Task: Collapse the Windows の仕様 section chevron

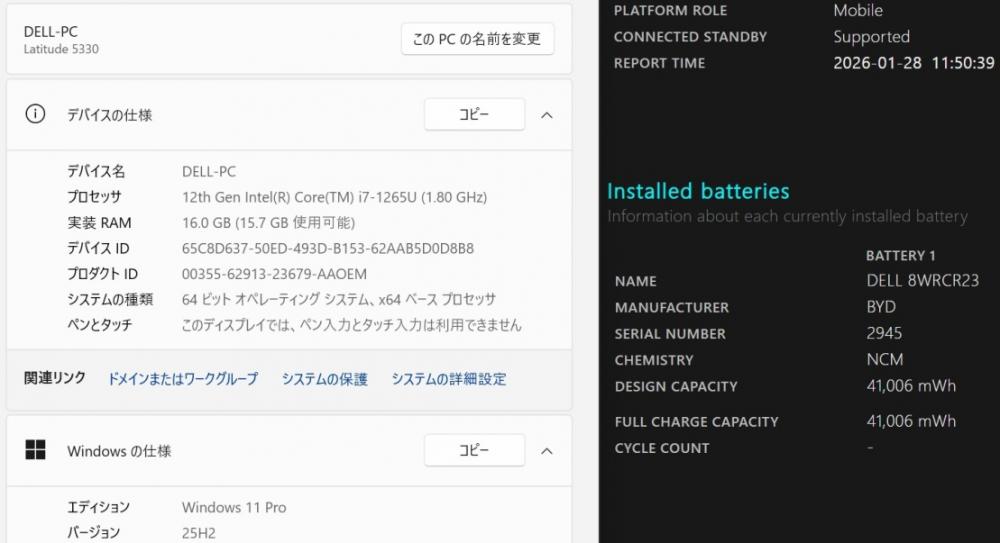Action: 547,451
